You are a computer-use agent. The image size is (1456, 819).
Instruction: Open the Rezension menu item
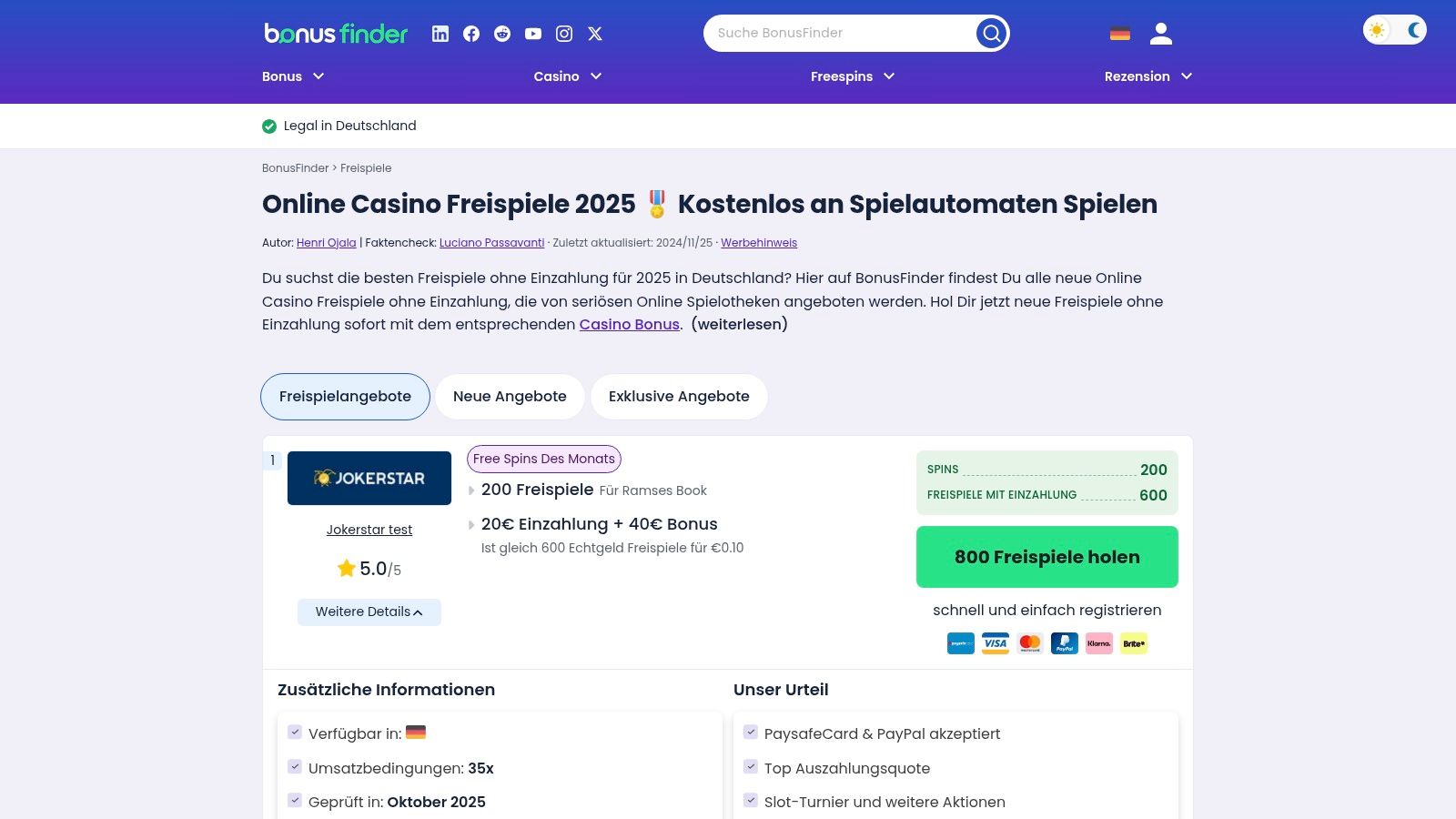coord(1147,76)
